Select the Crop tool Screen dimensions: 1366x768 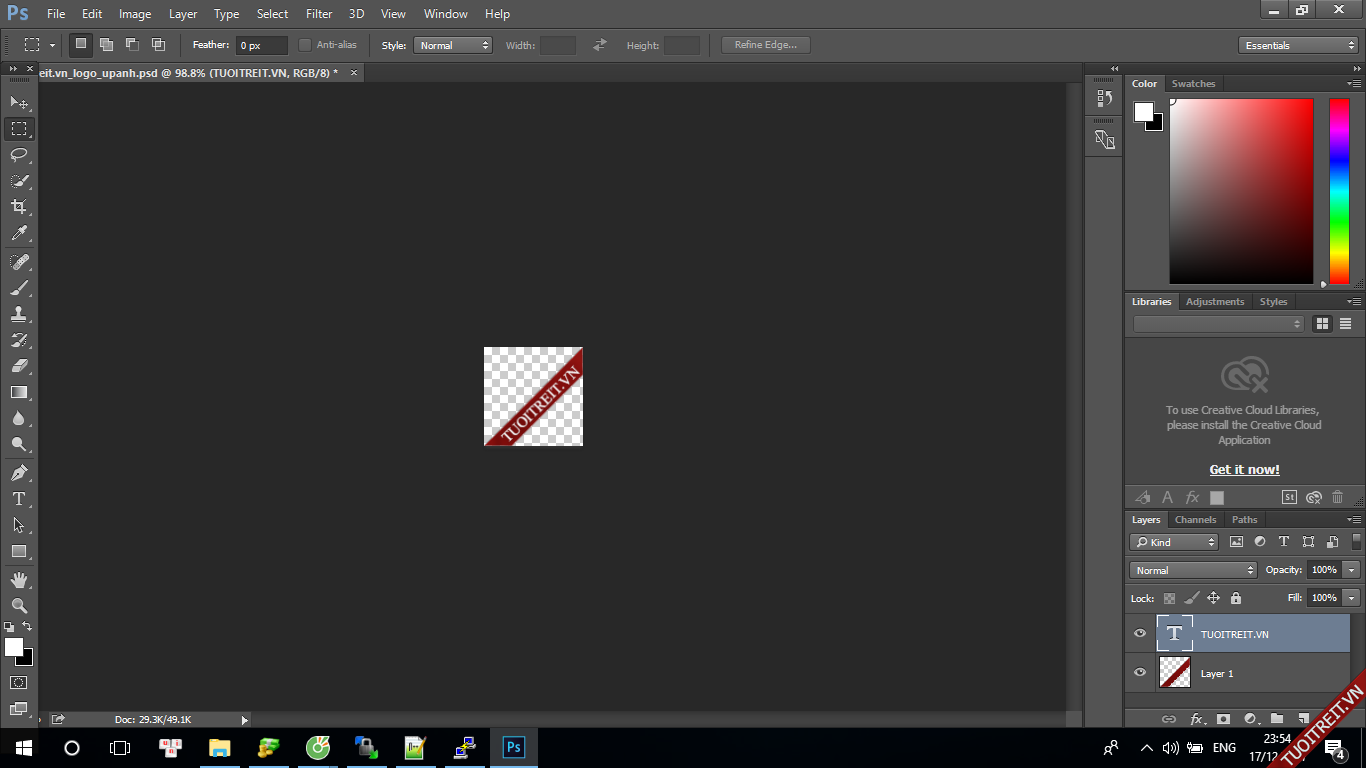pyautogui.click(x=19, y=207)
